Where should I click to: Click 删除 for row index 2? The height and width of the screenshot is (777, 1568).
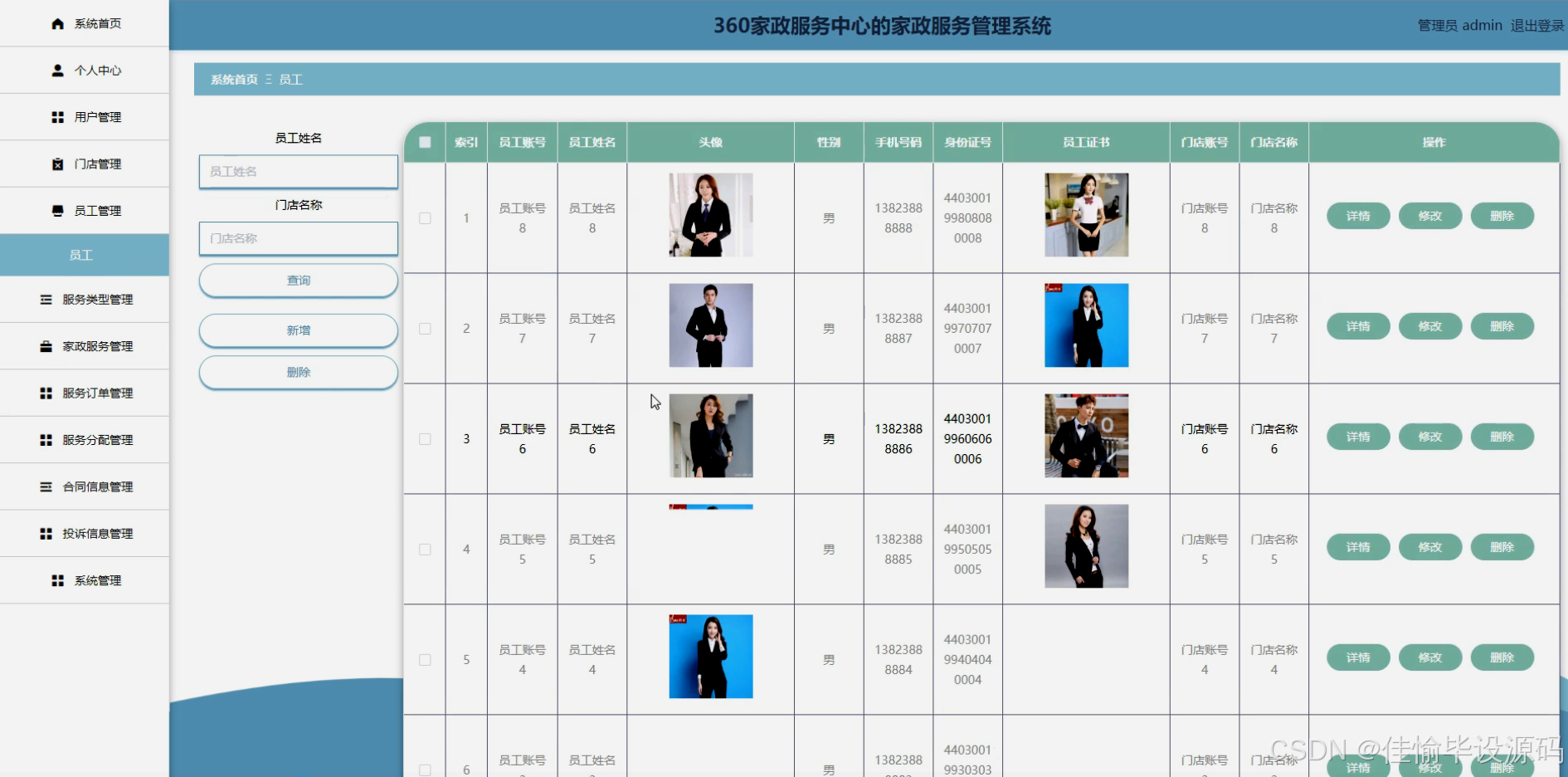click(1502, 326)
